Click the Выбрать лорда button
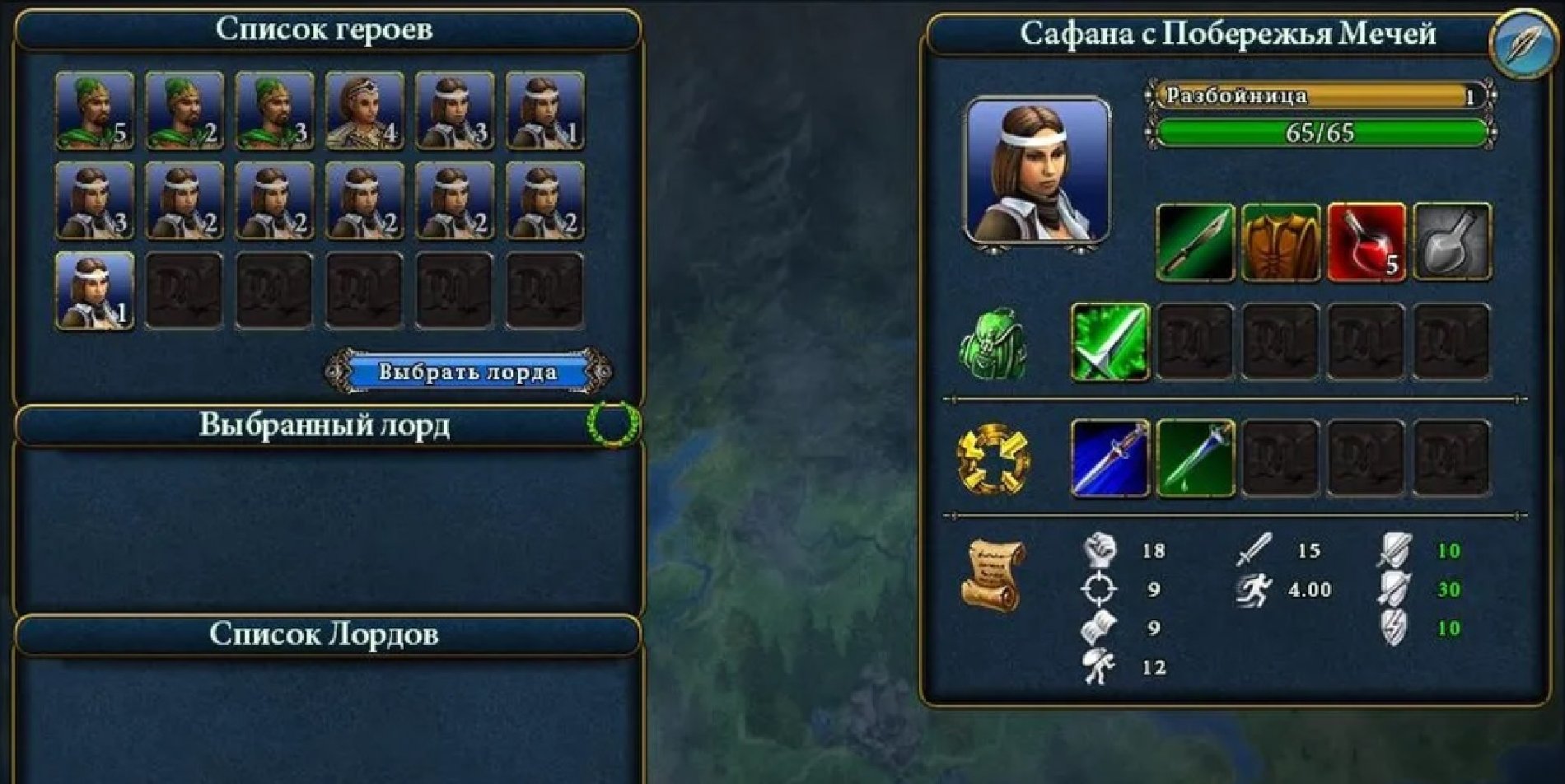Viewport: 1565px width, 784px height. [x=468, y=372]
